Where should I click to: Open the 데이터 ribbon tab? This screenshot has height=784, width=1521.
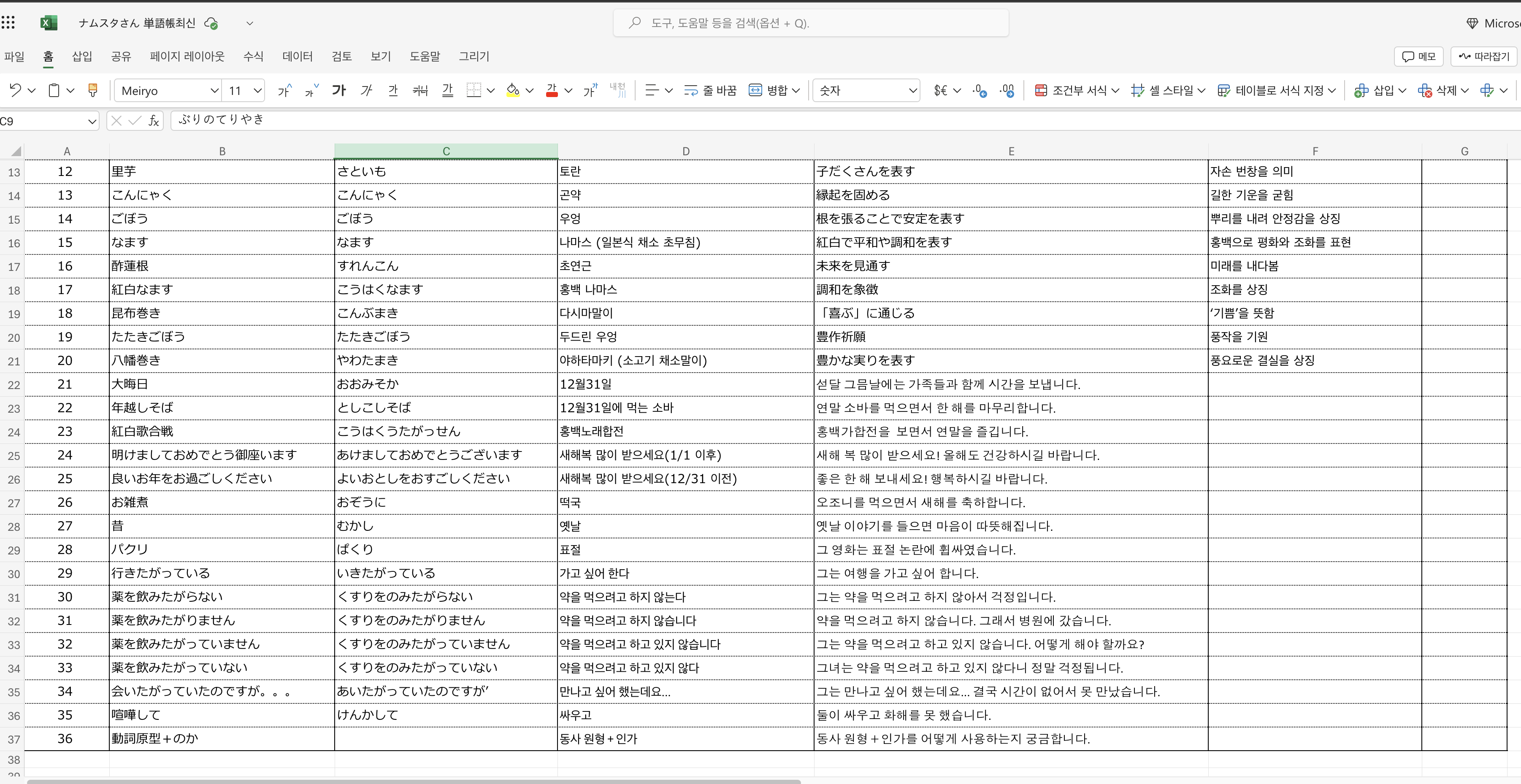point(297,56)
